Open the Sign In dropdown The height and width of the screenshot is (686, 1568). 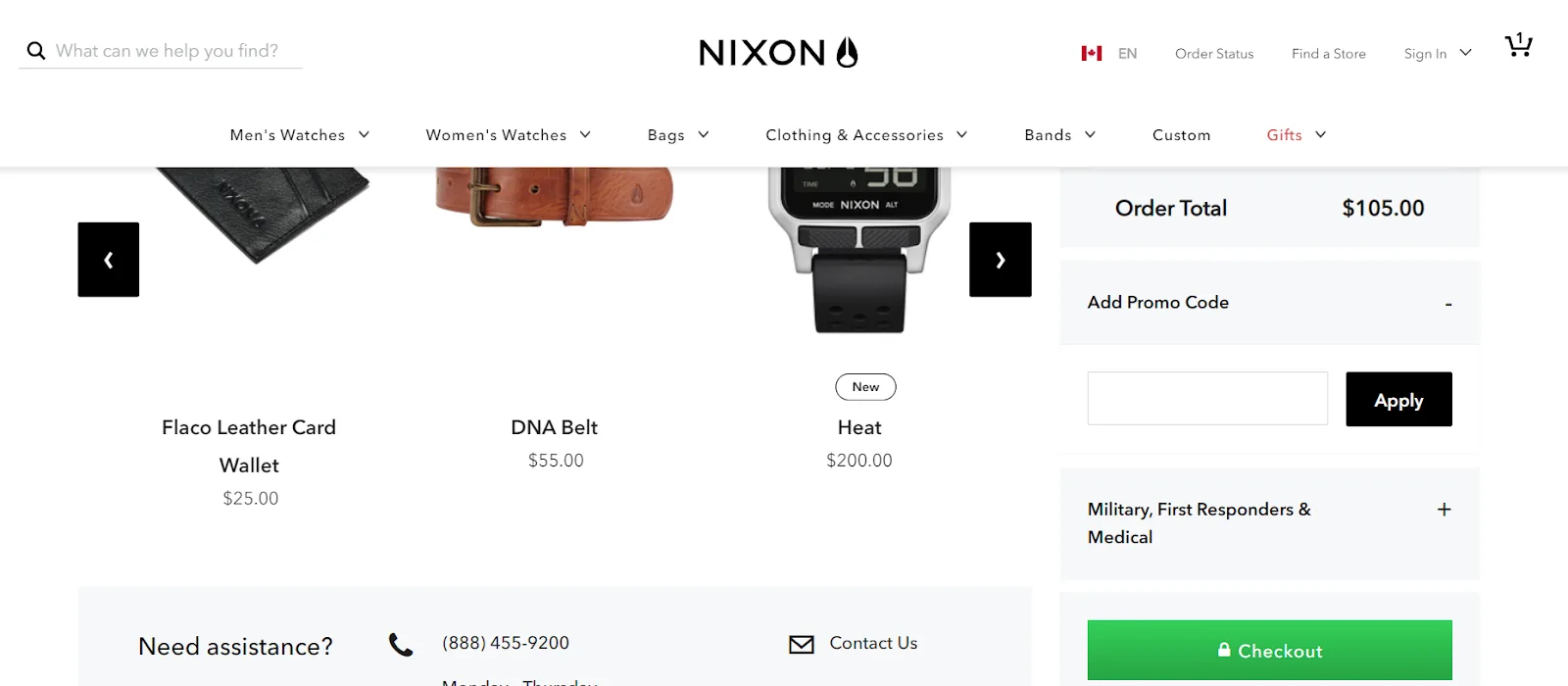click(1437, 53)
